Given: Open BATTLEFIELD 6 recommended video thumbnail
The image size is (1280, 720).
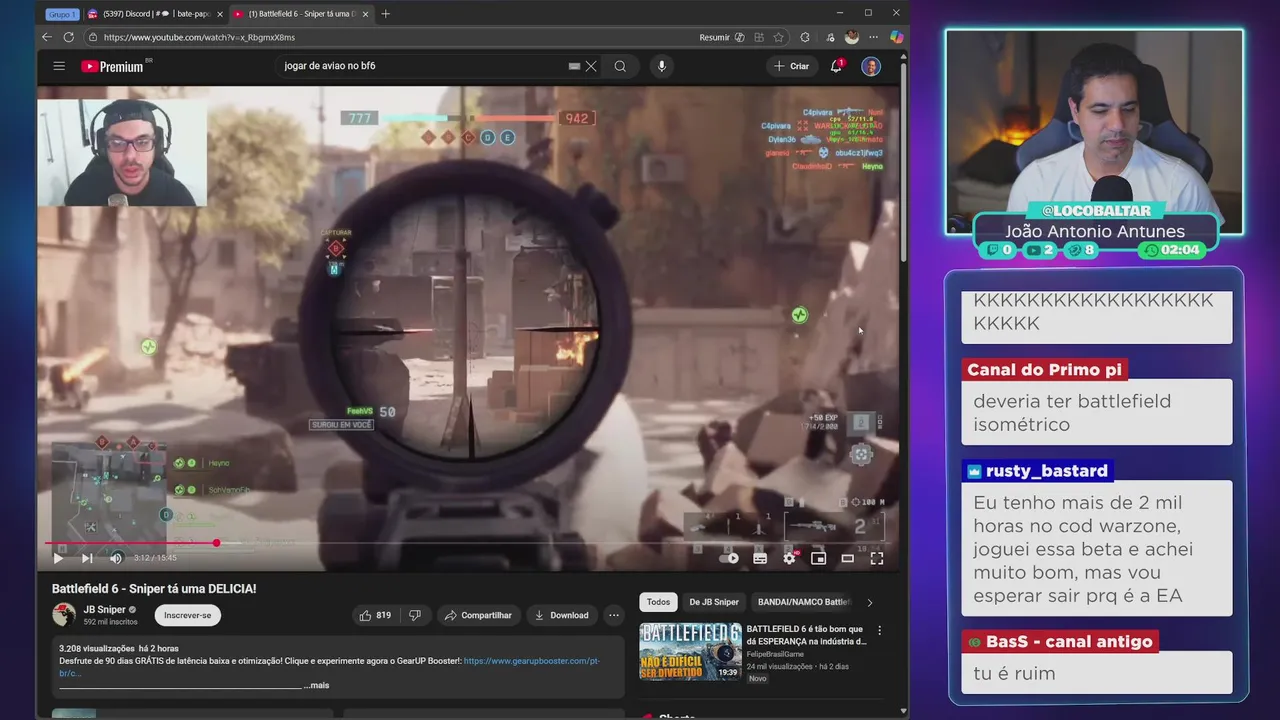Looking at the screenshot, I should point(691,652).
